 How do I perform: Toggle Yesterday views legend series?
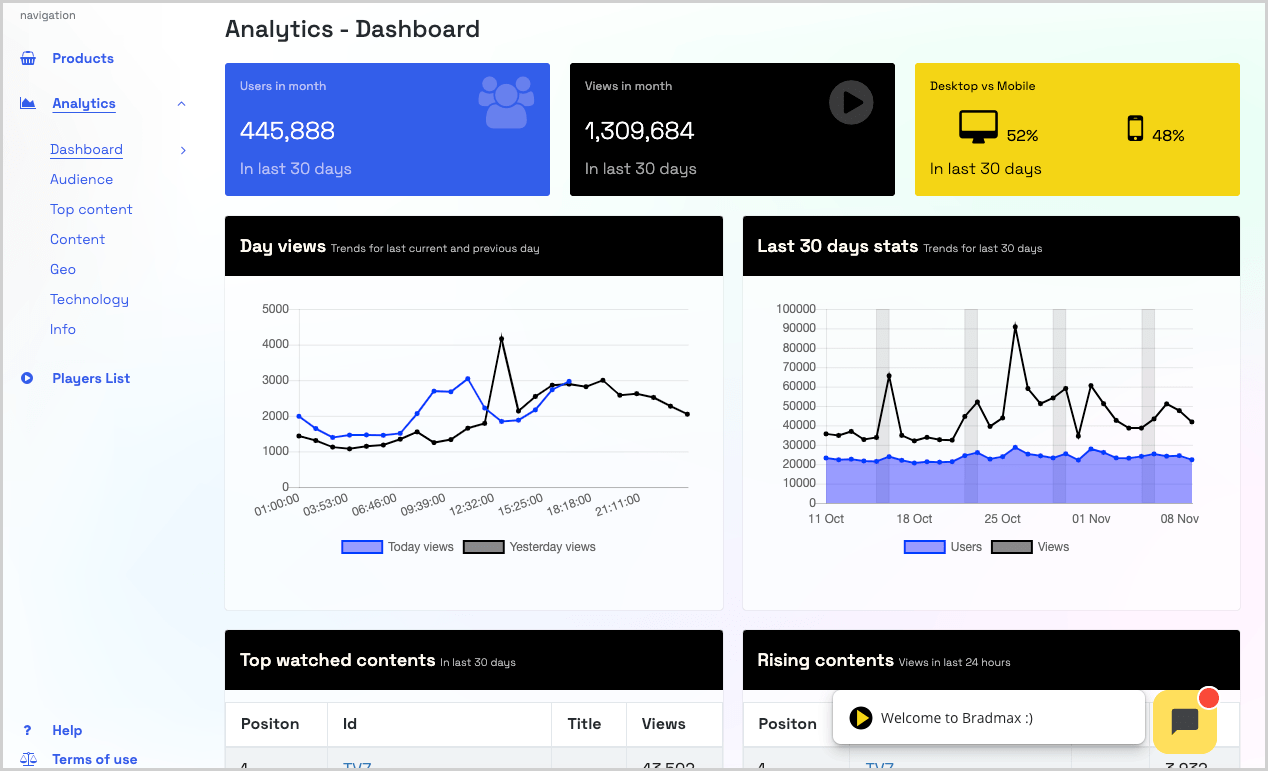[x=530, y=547]
